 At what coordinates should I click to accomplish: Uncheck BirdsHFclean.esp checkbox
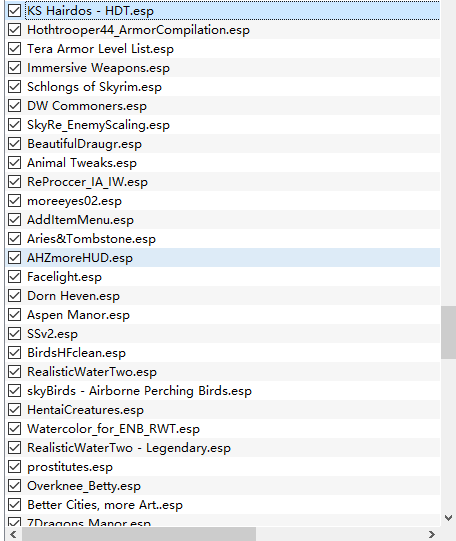pos(14,352)
